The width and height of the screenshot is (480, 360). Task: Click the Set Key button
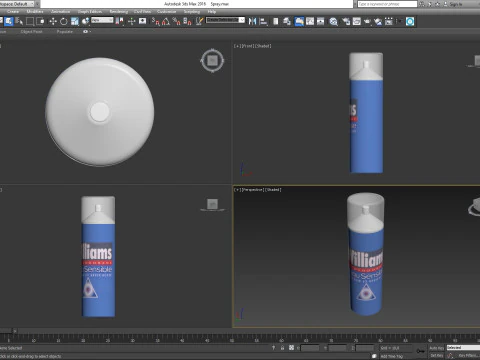coord(436,356)
